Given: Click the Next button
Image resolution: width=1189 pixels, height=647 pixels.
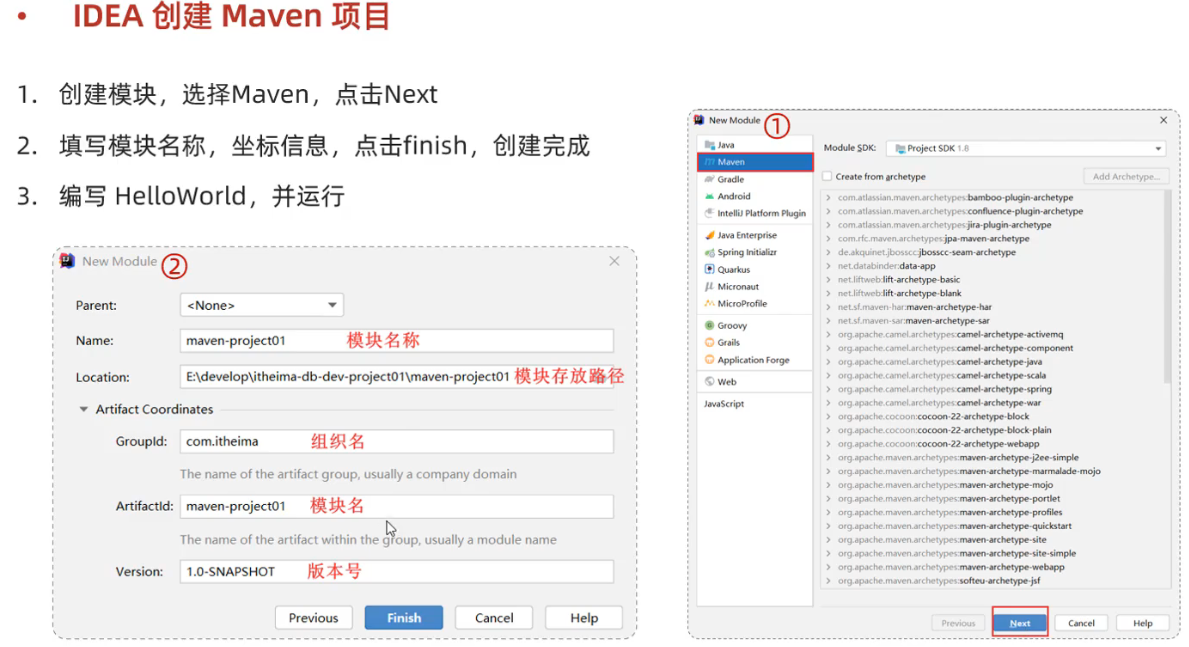Looking at the screenshot, I should [x=1020, y=623].
